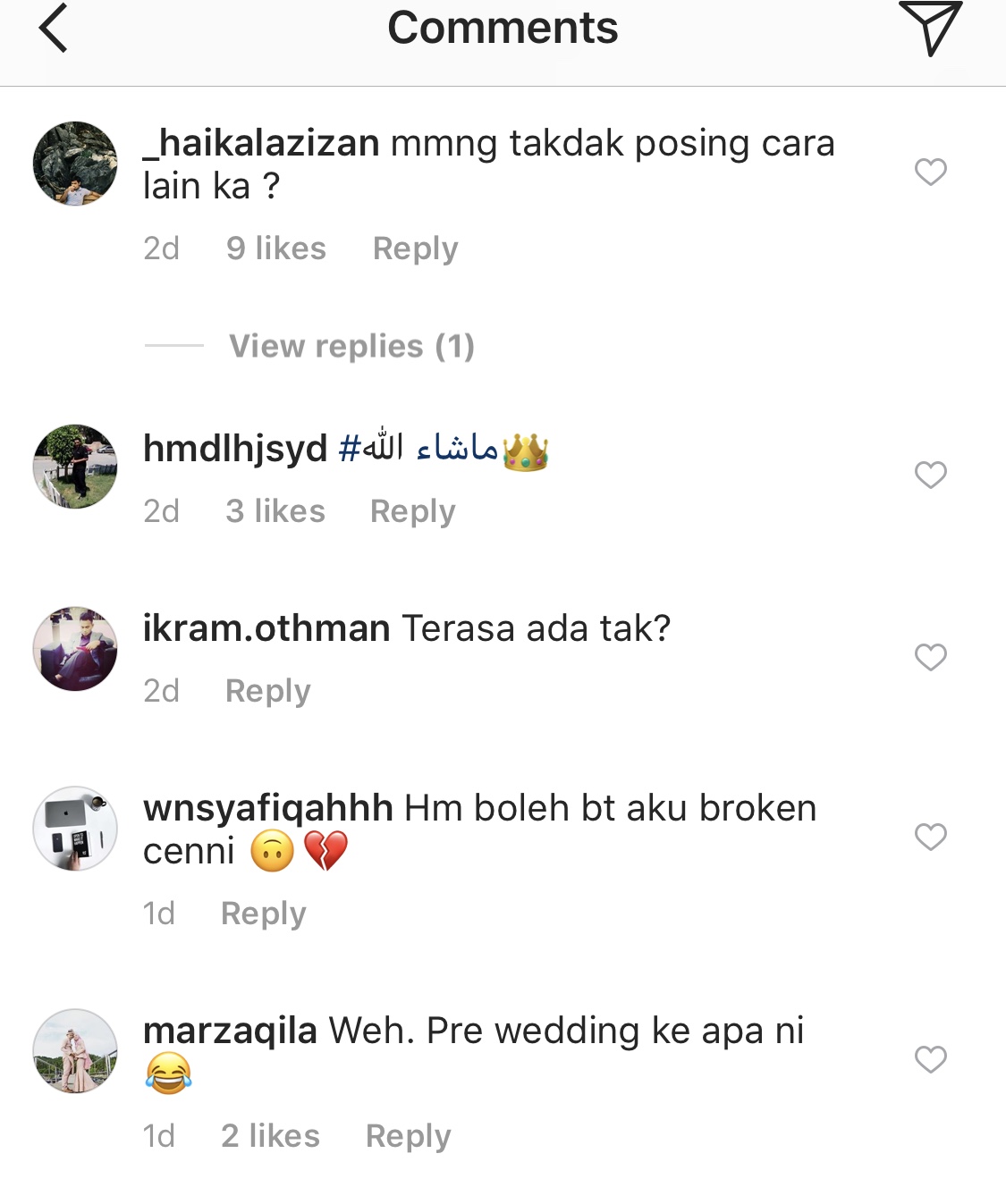This screenshot has width=1006, height=1204.
Task: Open the share paper-plane icon
Action: (930, 28)
